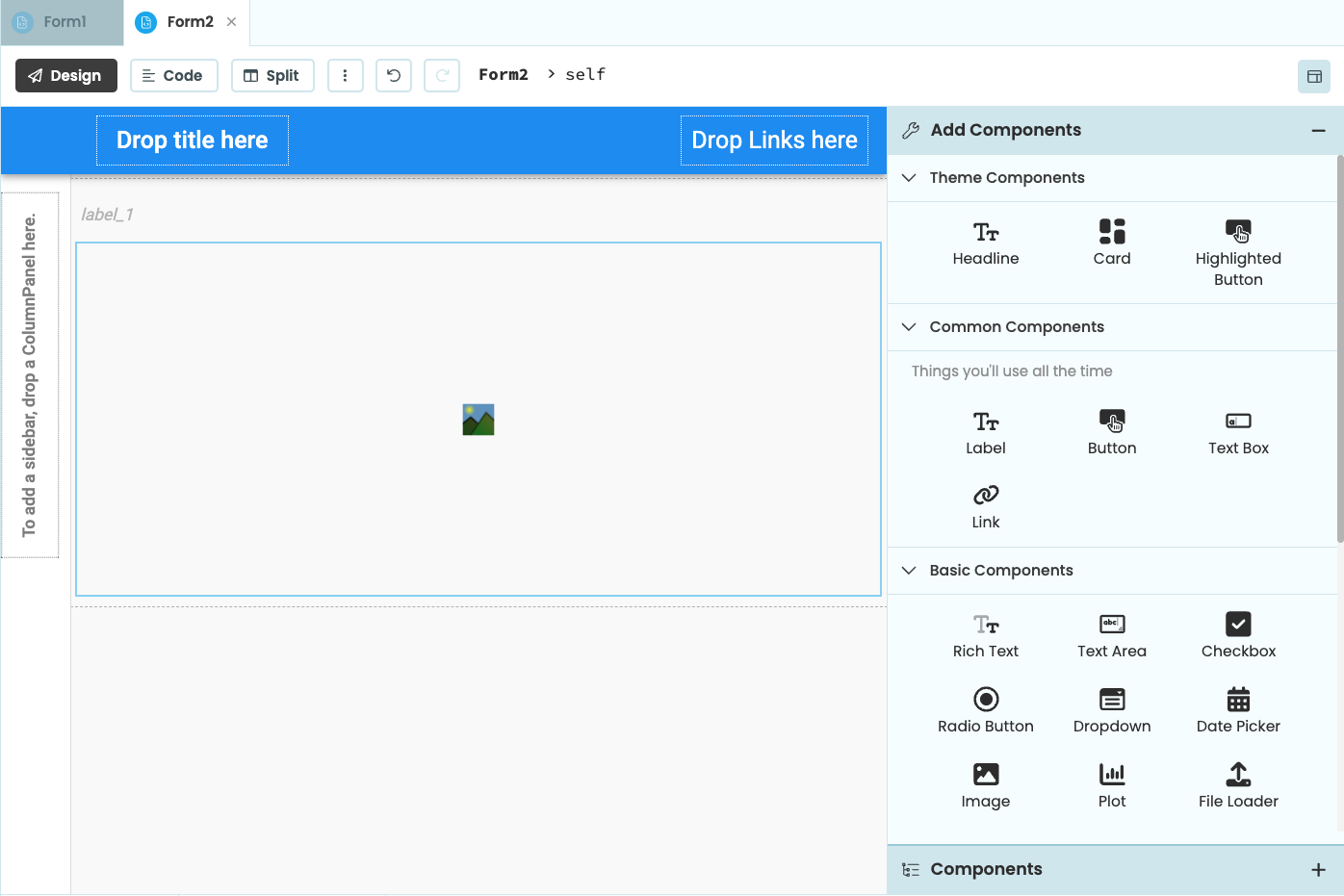The width and height of the screenshot is (1344, 896).
Task: Collapse the Add Components panel
Action: (1320, 129)
